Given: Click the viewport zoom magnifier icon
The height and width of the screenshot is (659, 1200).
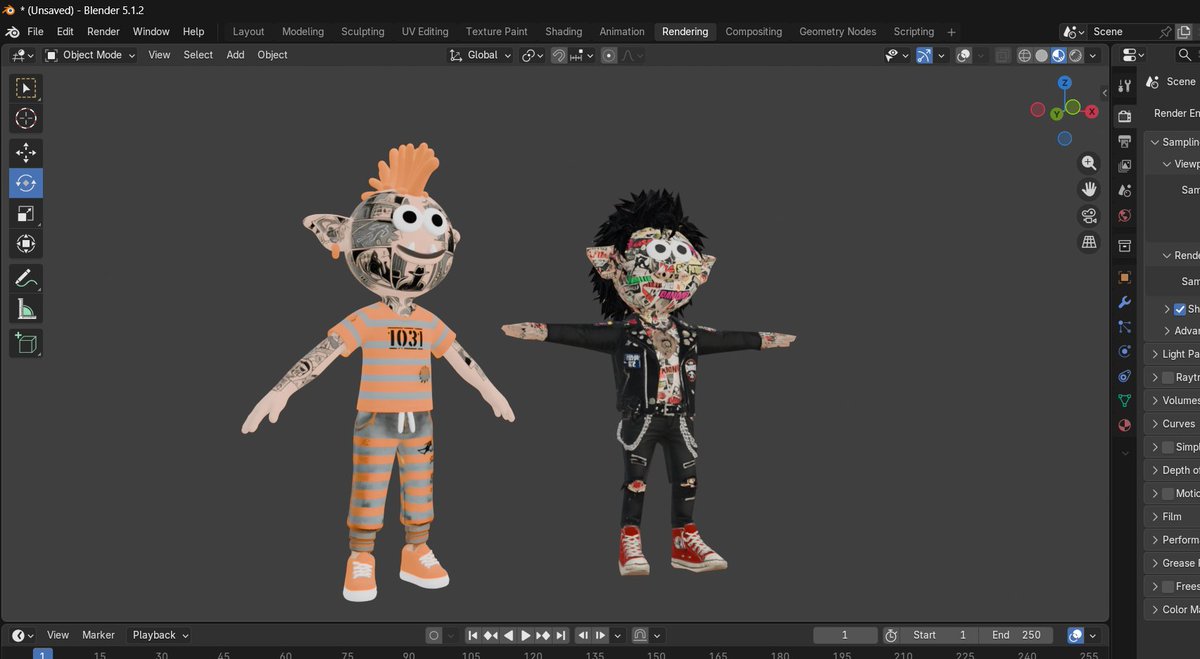Looking at the screenshot, I should tap(1089, 163).
